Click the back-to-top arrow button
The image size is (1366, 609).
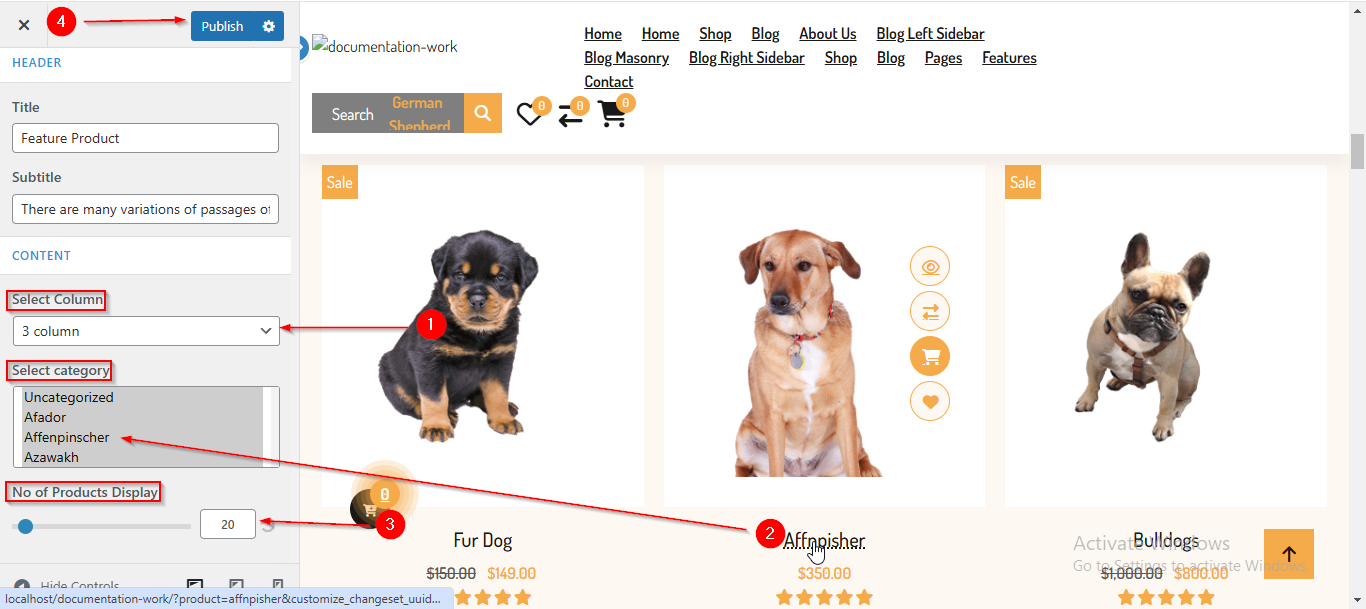pos(1289,554)
